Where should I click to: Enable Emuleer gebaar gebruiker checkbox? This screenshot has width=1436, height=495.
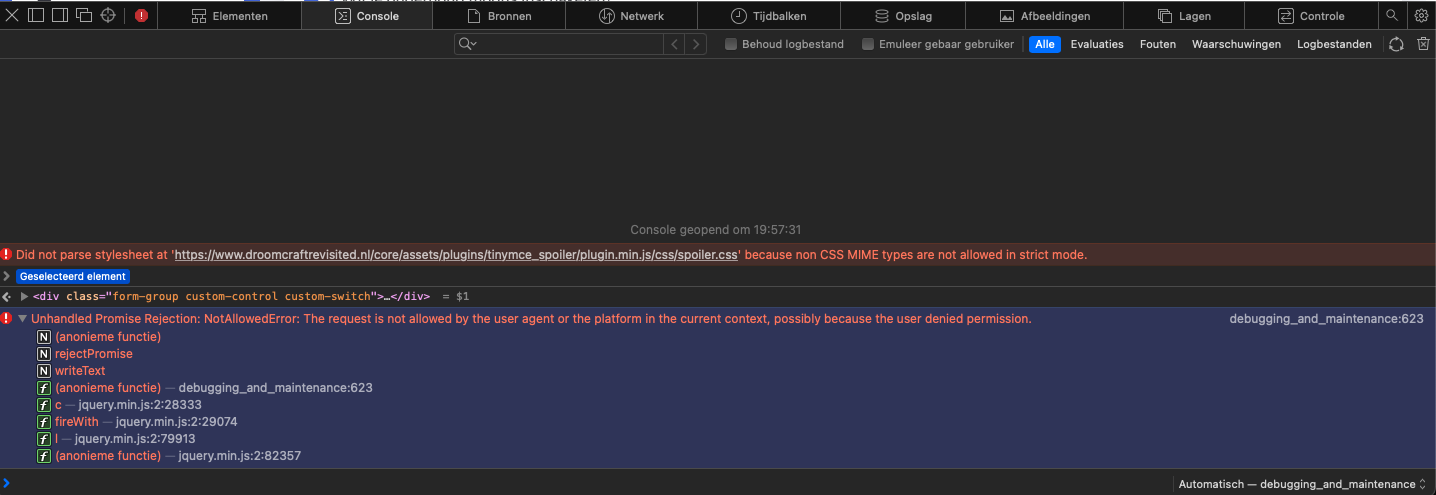(868, 44)
